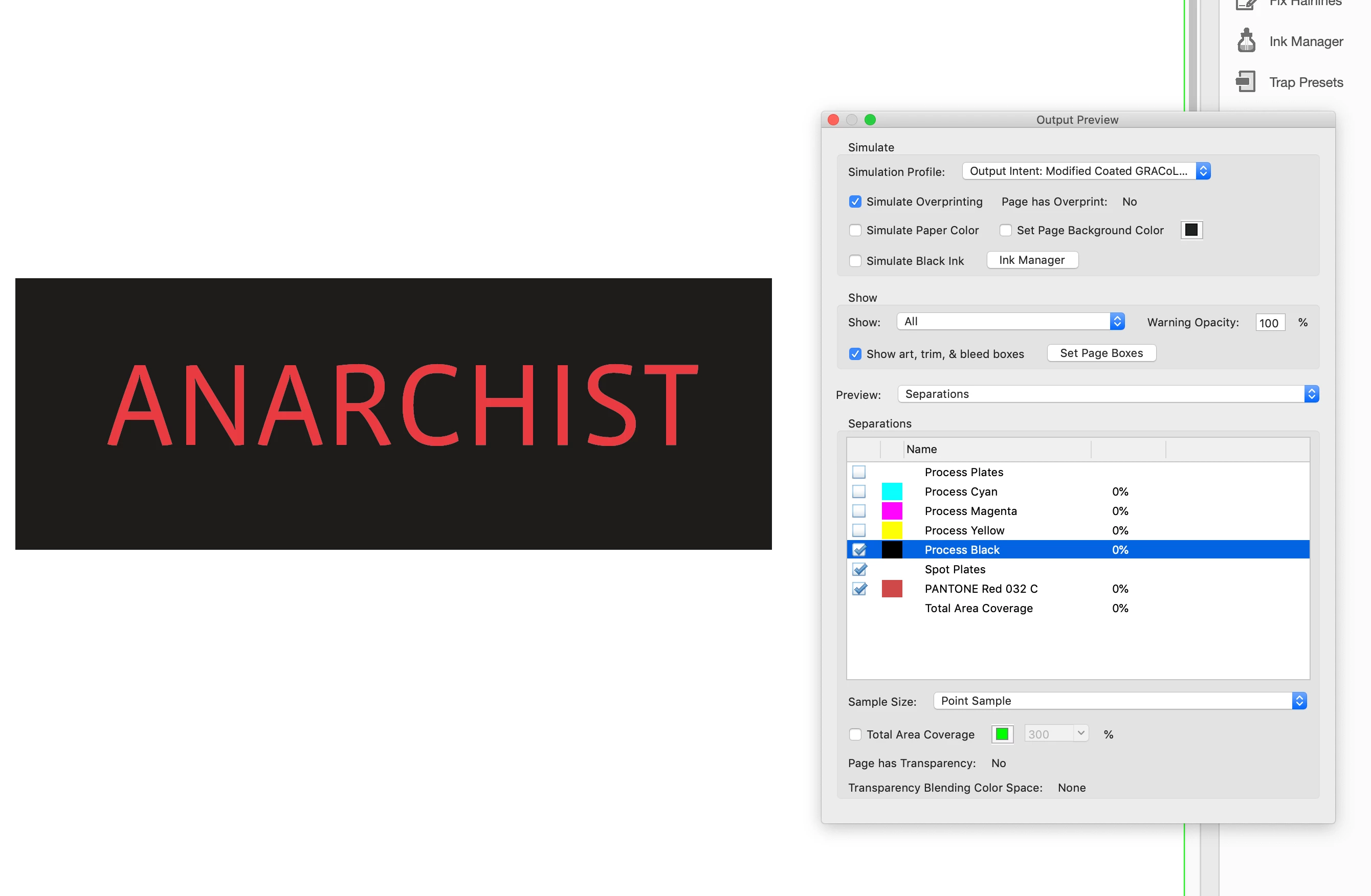
Task: Click the Ink Manager button in dialog
Action: pos(1031,260)
